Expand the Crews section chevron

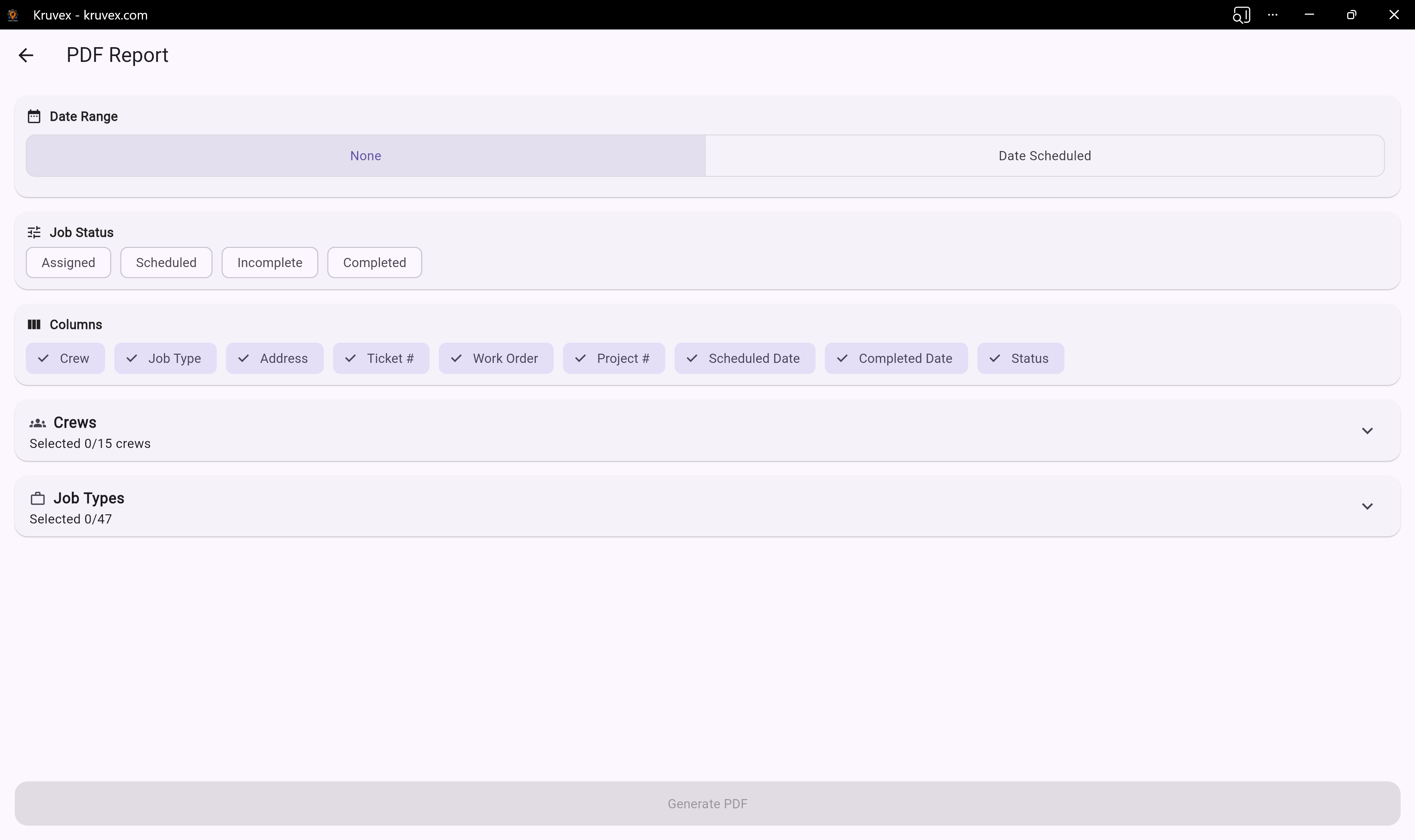tap(1367, 431)
